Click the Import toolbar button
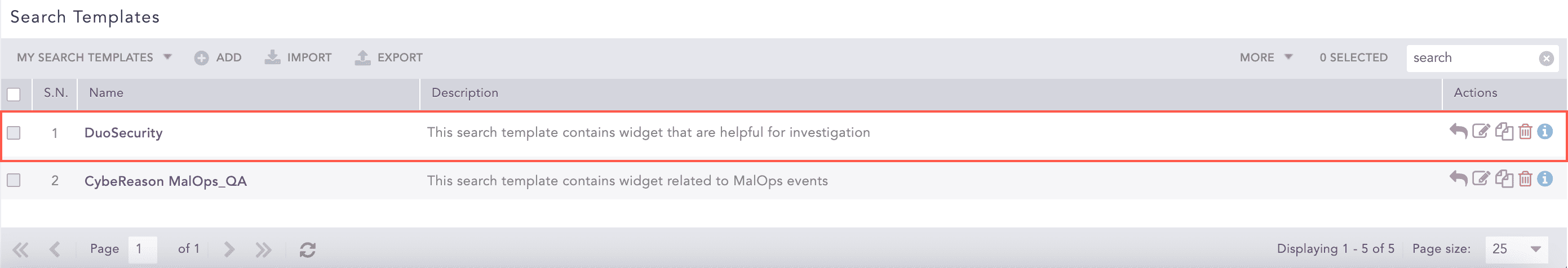The width and height of the screenshot is (1568, 268). (298, 57)
